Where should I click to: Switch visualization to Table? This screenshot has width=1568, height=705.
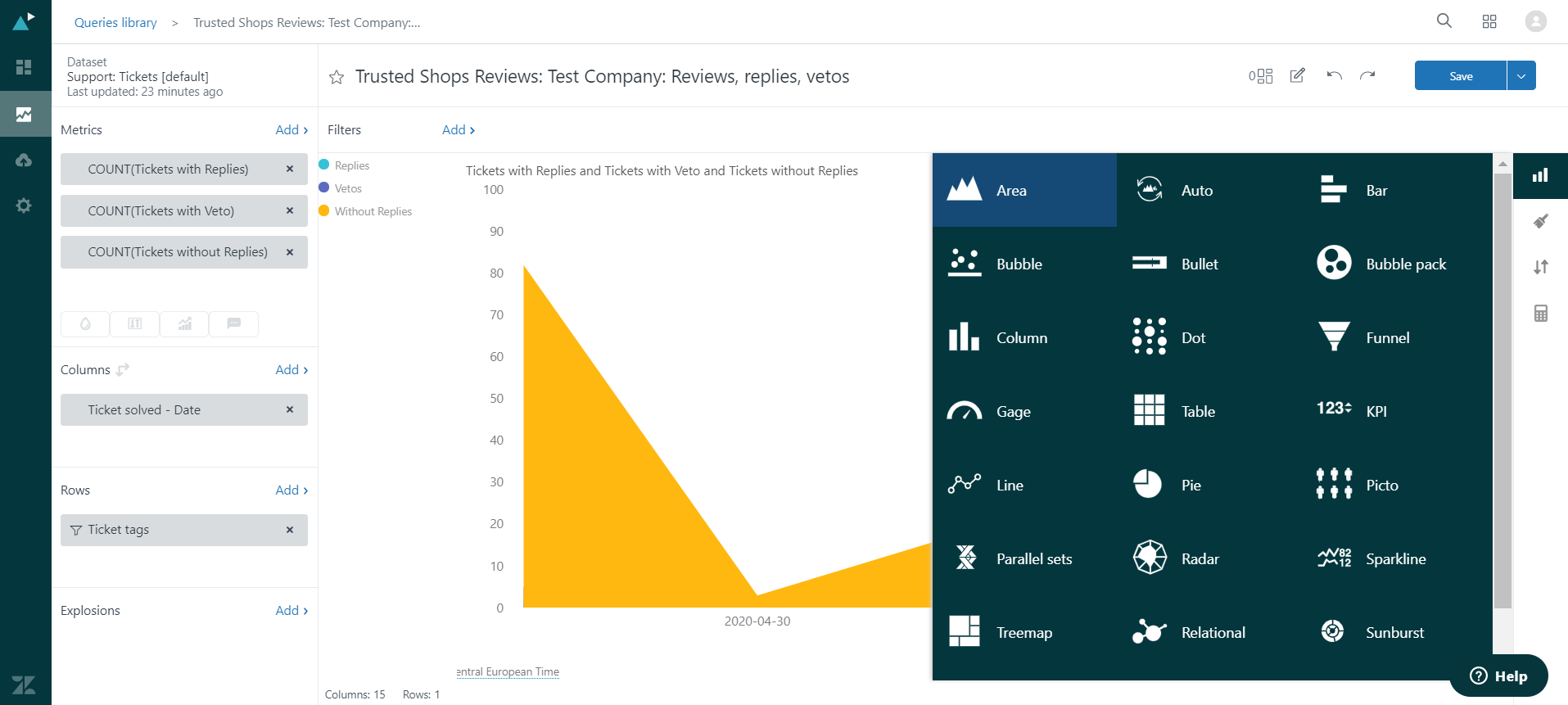click(1209, 411)
